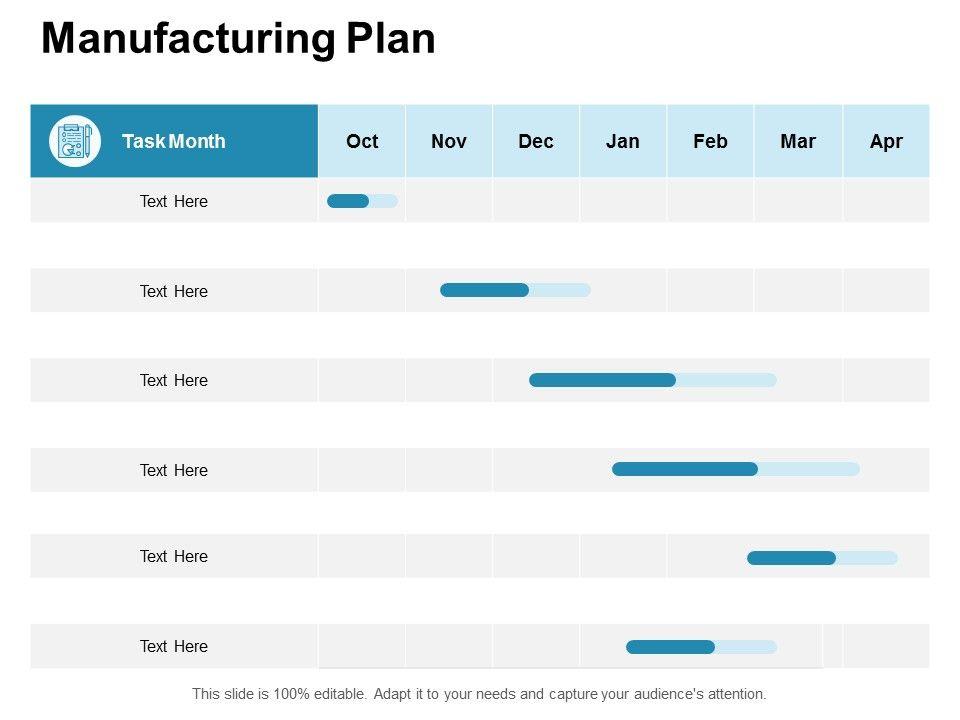The image size is (960, 720).
Task: Click the short progress bar under Oct
Action: pyautogui.click(x=361, y=201)
